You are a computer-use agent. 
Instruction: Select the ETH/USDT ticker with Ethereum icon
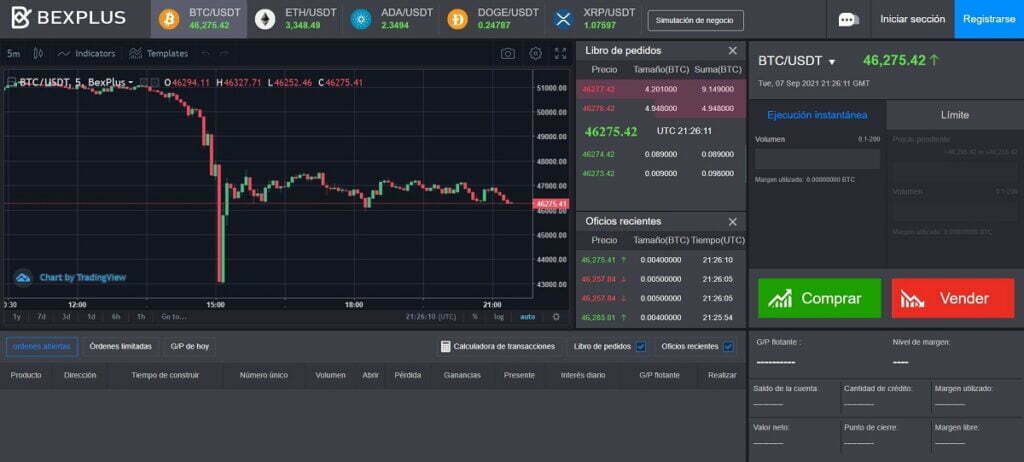coord(295,19)
